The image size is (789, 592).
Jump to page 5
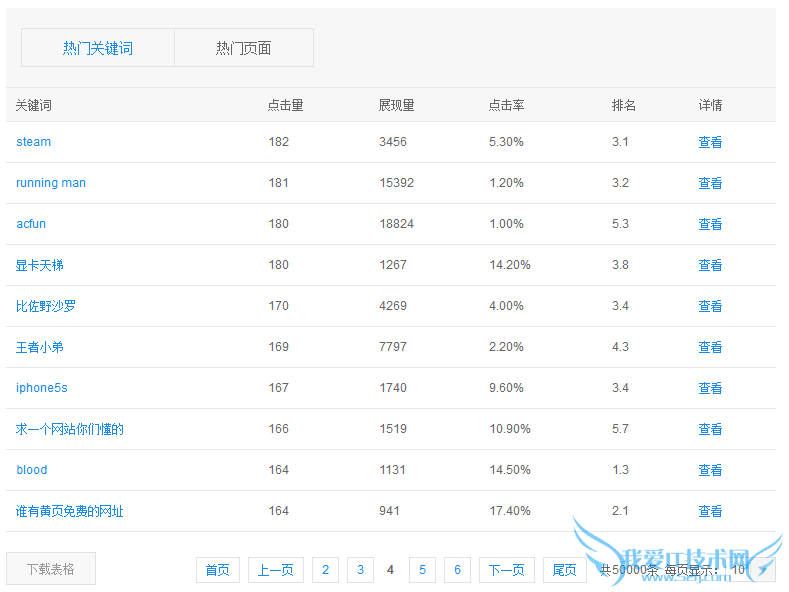[423, 570]
